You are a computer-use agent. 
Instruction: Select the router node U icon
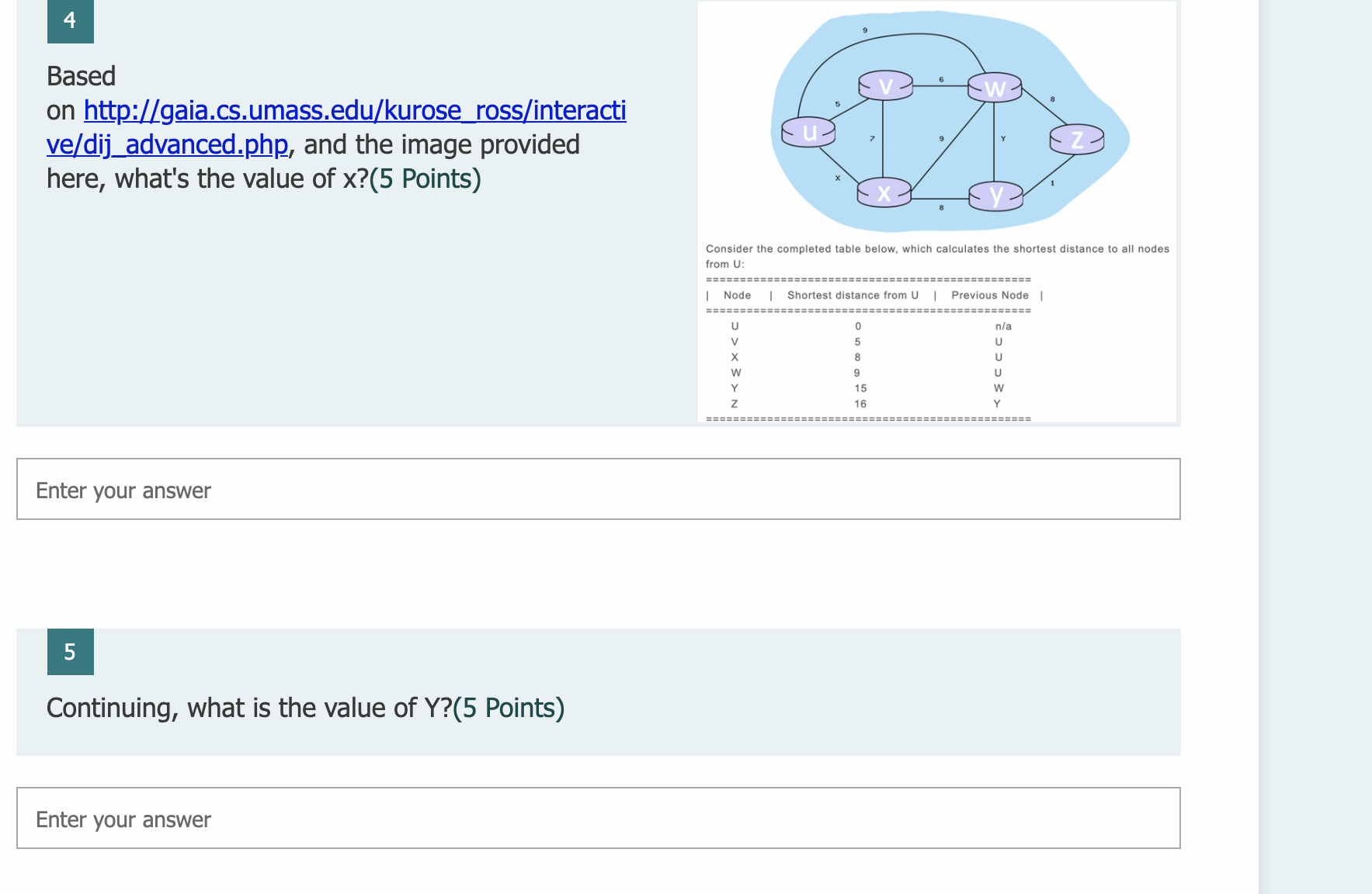(808, 132)
